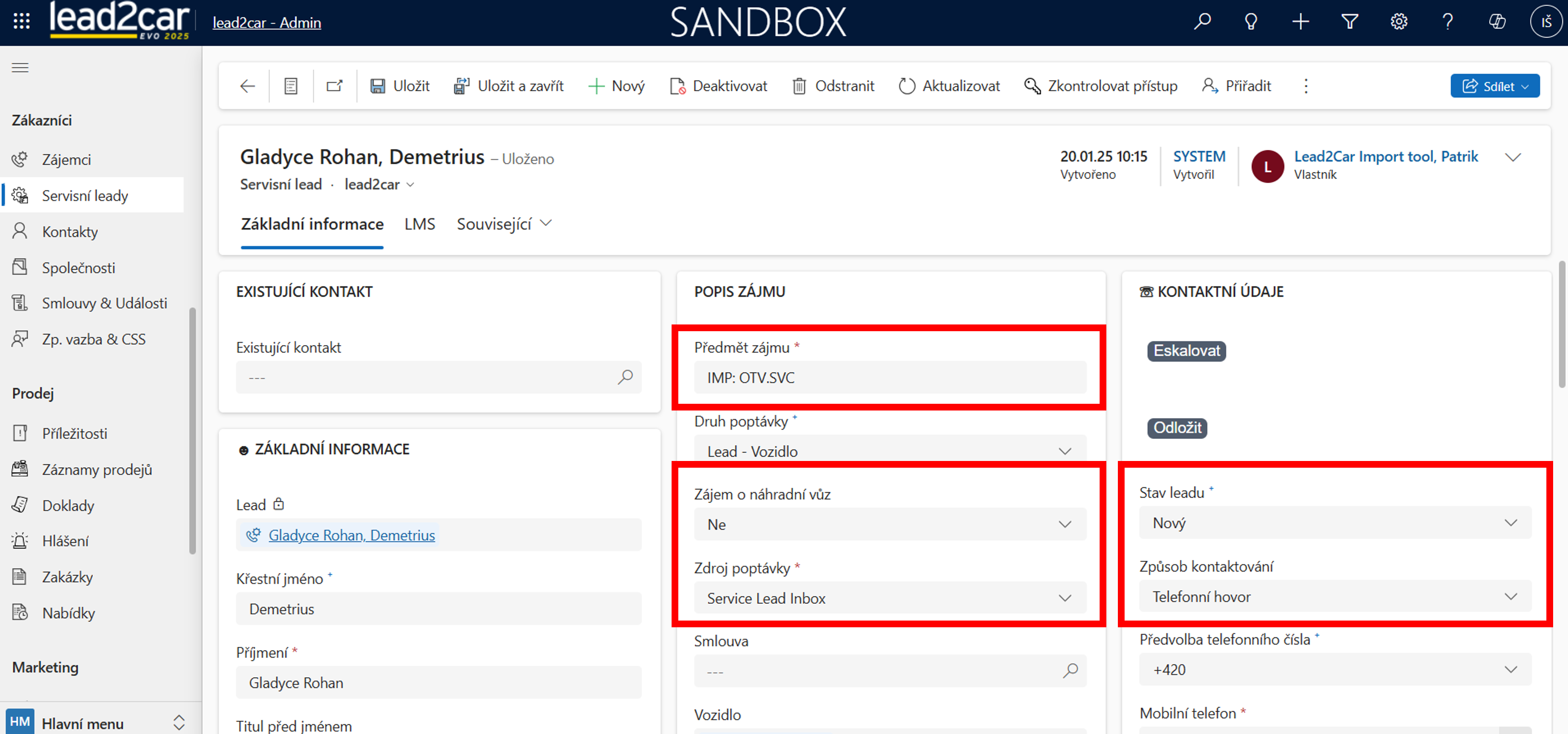Click the back arrow in command bar
This screenshot has width=1568, height=734.
(247, 86)
